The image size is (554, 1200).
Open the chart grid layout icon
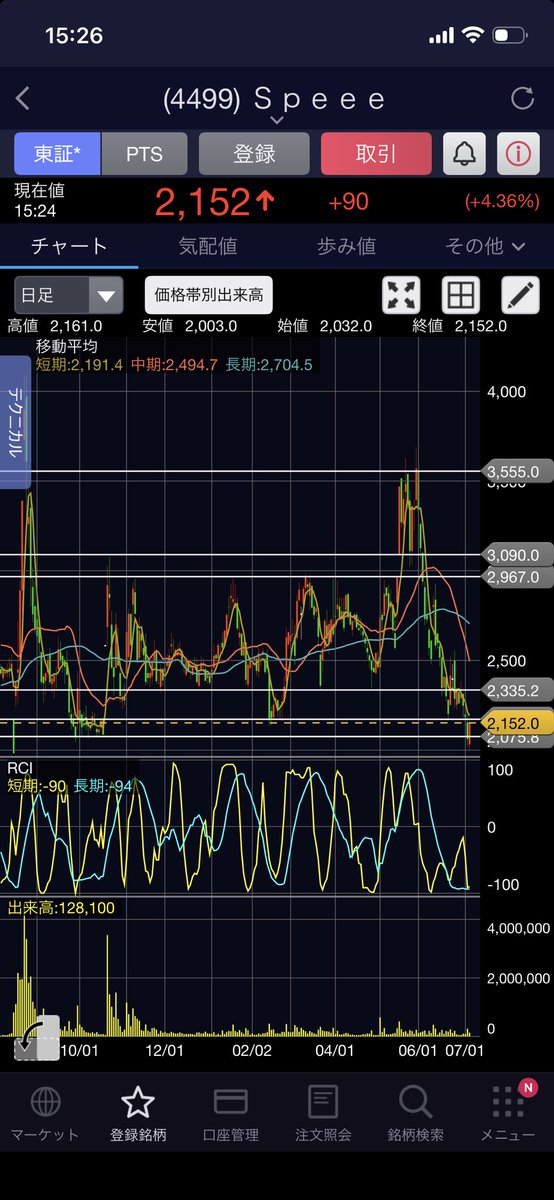pyautogui.click(x=461, y=295)
